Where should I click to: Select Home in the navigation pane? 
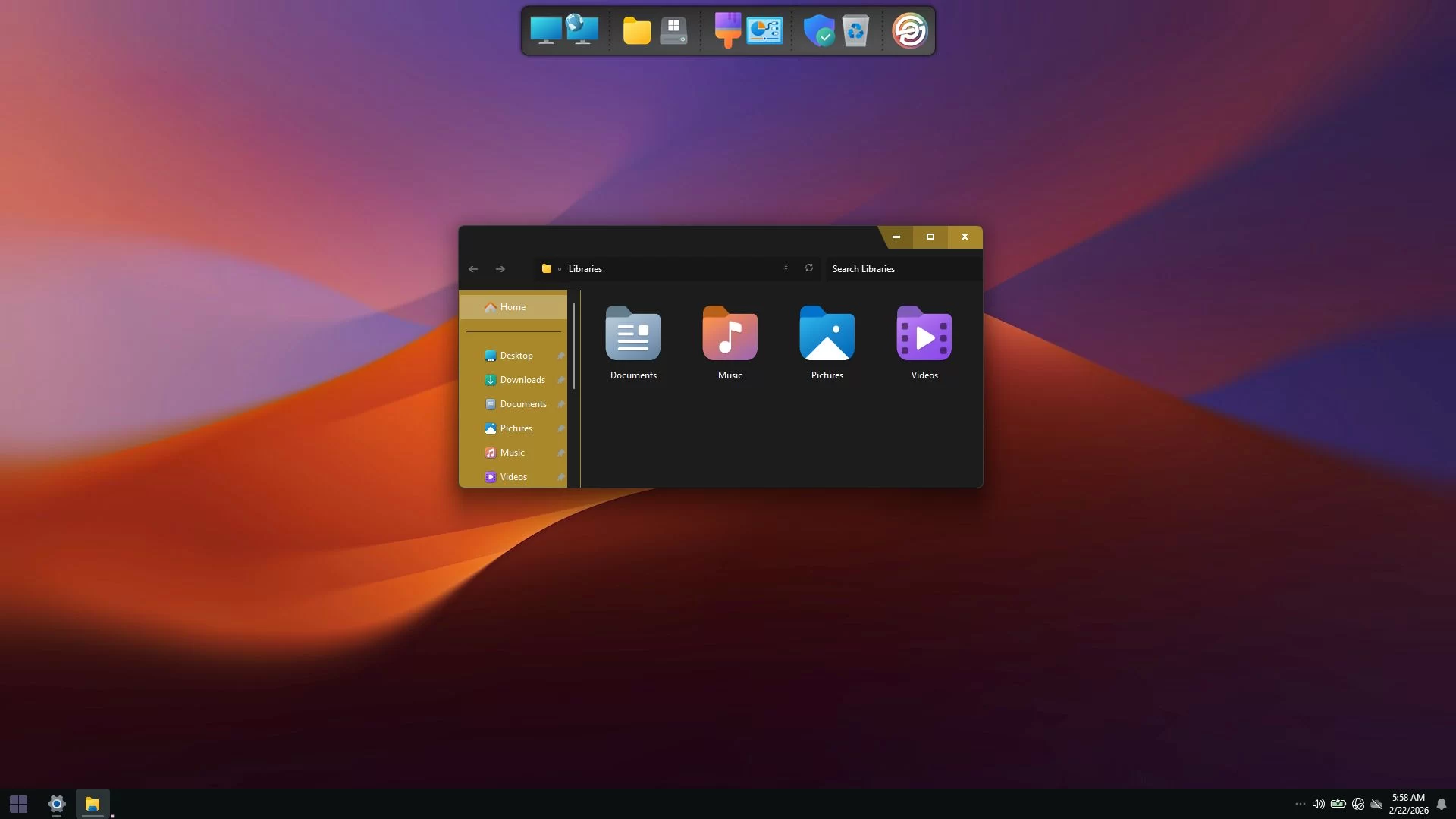[x=513, y=307]
